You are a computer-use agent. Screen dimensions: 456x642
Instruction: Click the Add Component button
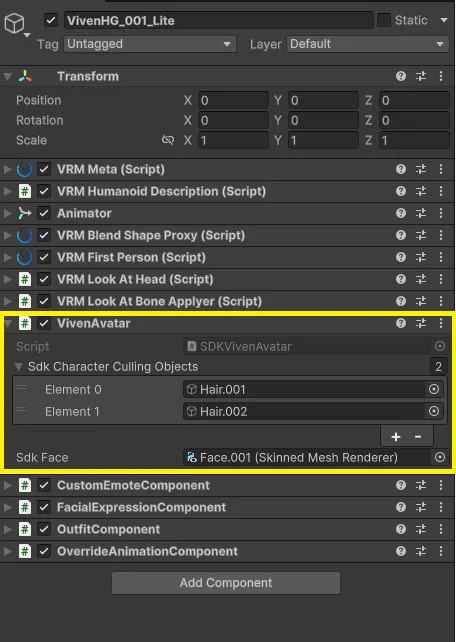coord(226,583)
